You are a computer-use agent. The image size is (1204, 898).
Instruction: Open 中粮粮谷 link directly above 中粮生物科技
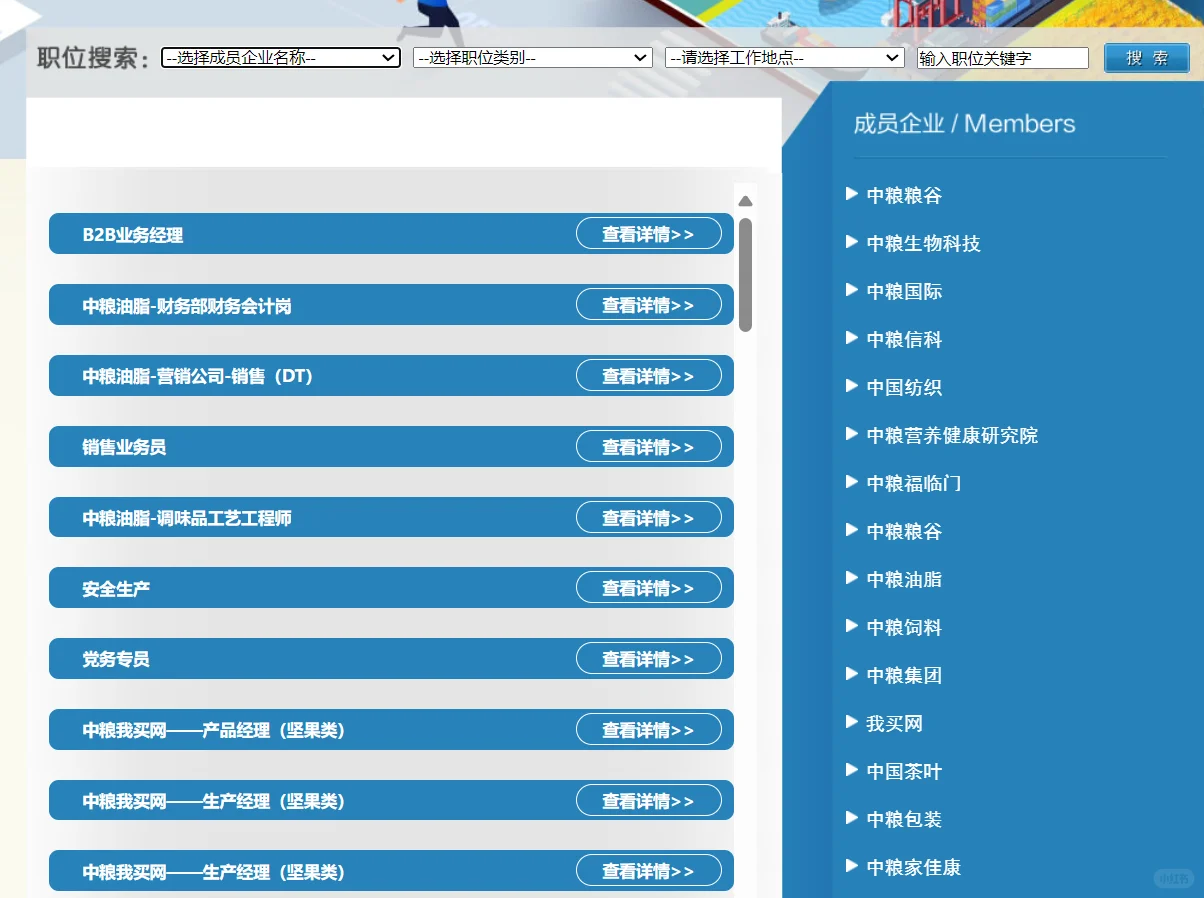pyautogui.click(x=904, y=196)
